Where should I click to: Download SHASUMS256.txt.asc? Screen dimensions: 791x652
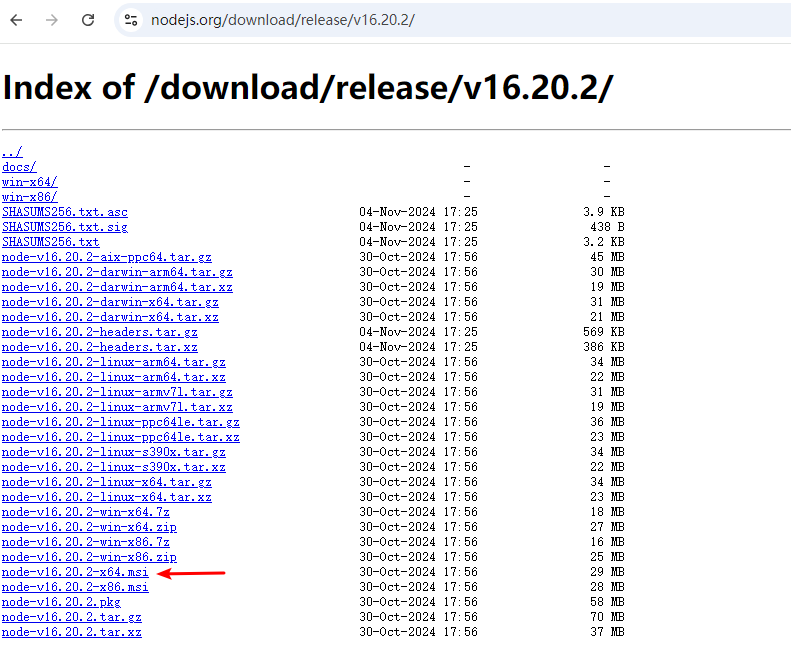click(65, 212)
